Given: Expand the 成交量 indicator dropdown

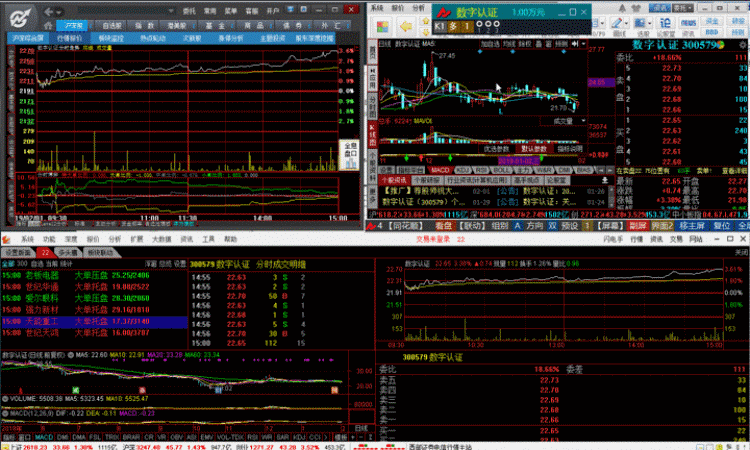Looking at the screenshot, I should 584,121.
